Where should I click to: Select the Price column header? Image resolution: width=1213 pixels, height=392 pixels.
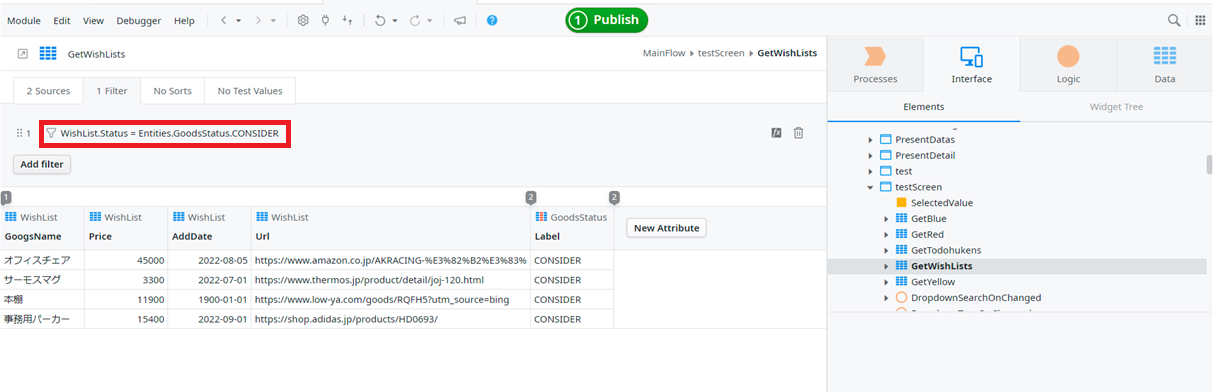click(x=126, y=228)
